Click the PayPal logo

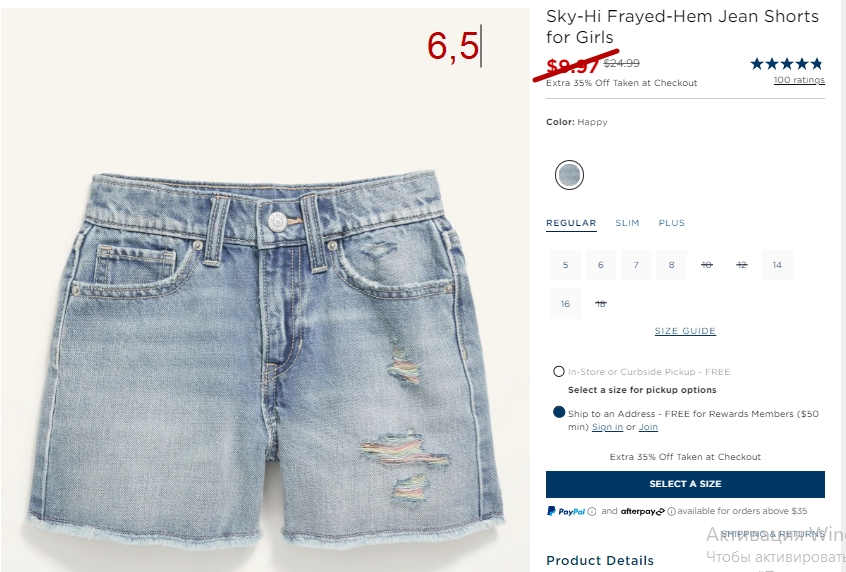click(566, 511)
